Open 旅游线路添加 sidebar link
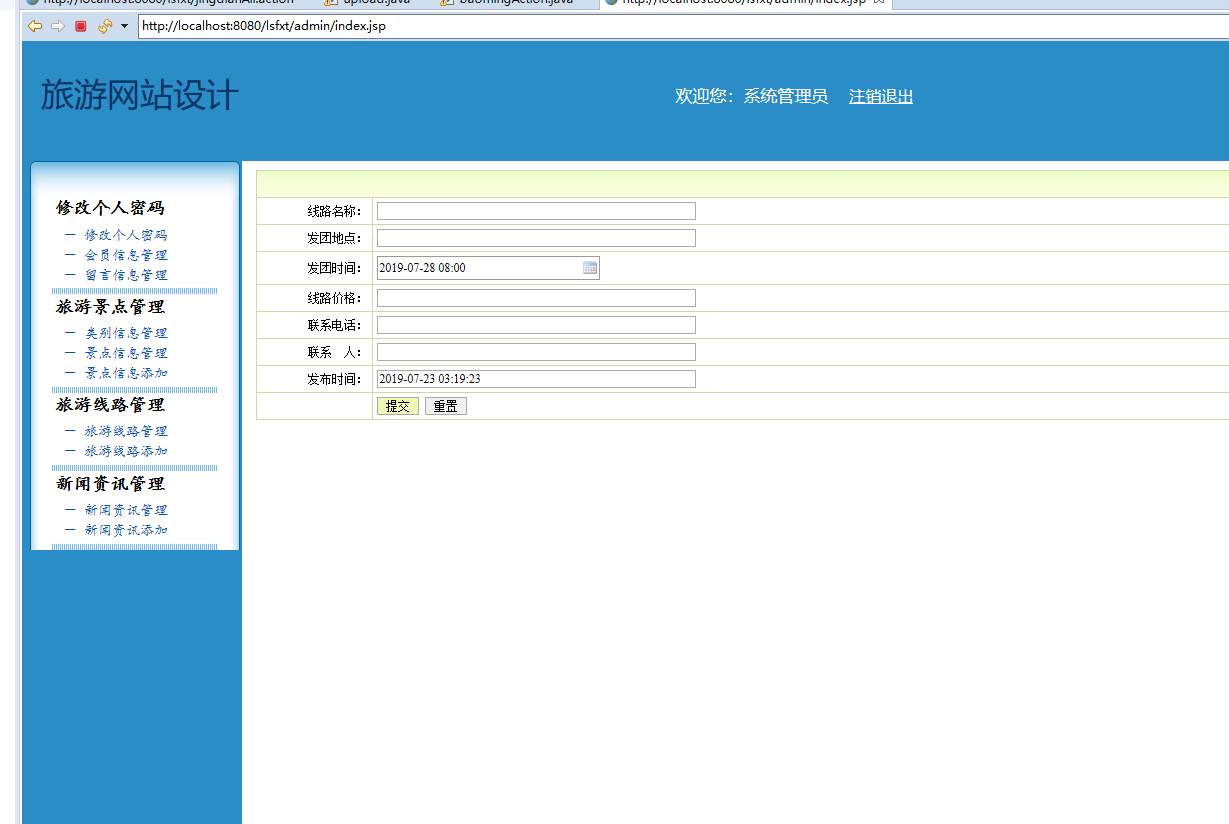Viewport: 1229px width, 824px height. pos(126,451)
